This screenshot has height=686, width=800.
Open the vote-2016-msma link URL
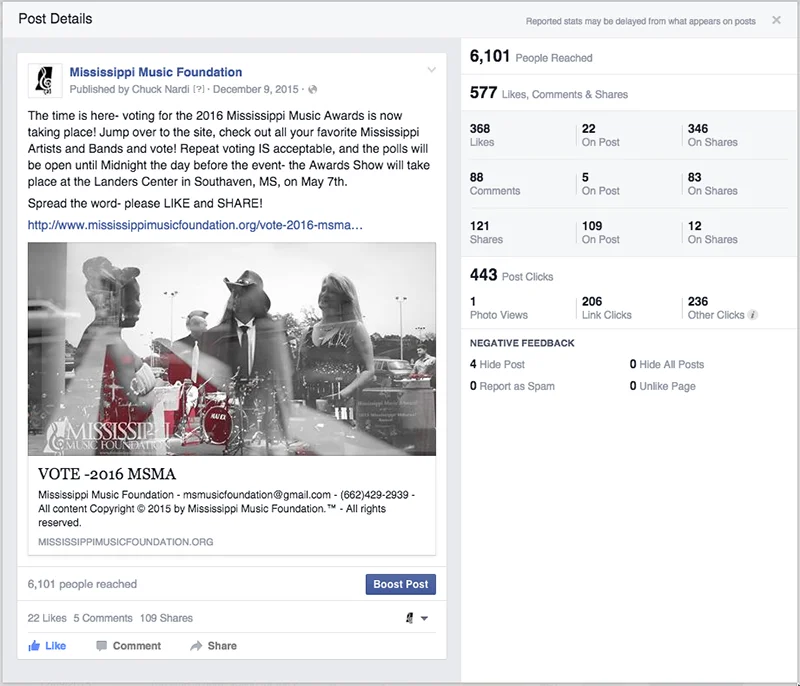click(195, 225)
